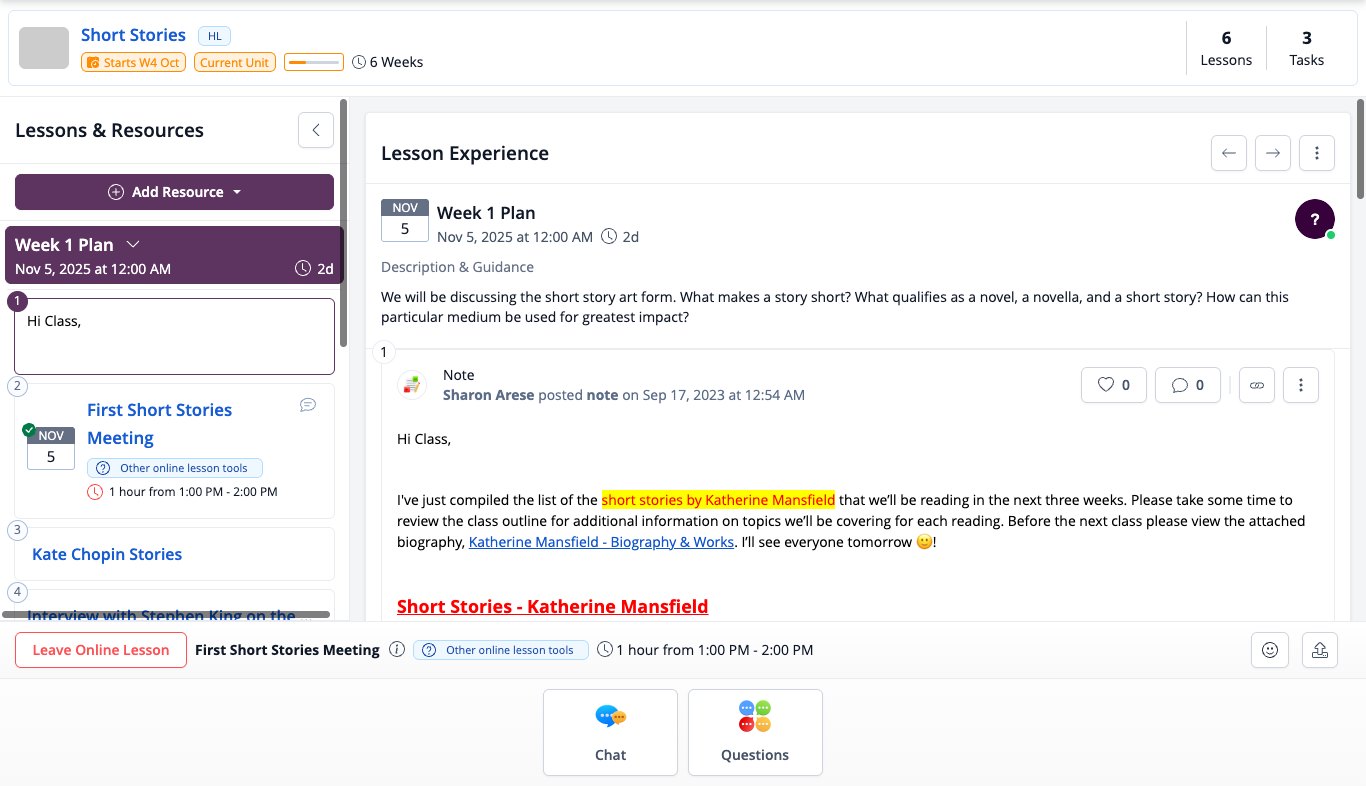
Task: Click the purple help question mark button
Action: [x=1315, y=219]
